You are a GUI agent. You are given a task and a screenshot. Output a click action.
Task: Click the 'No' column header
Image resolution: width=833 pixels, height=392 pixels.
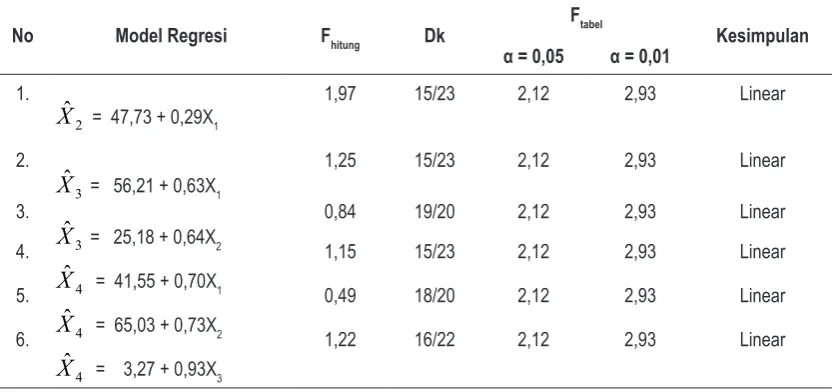pyautogui.click(x=22, y=36)
